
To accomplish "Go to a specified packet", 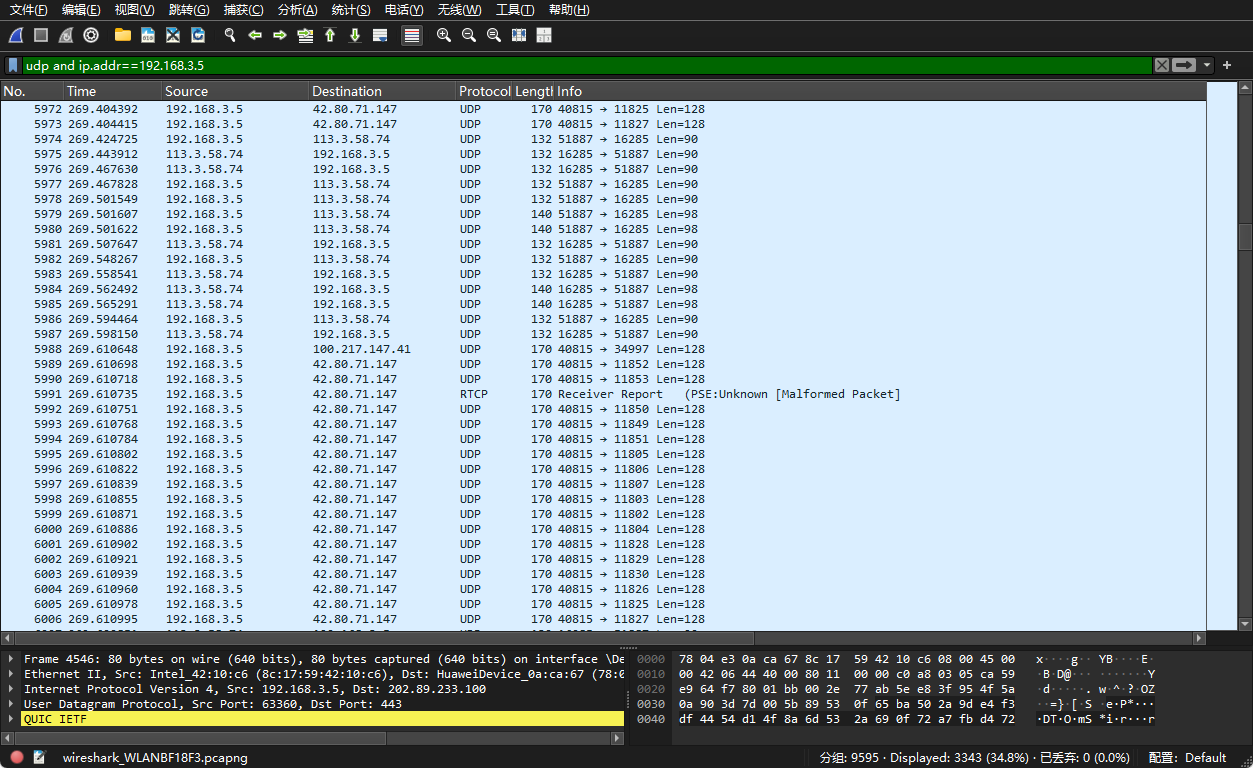I will click(x=305, y=35).
